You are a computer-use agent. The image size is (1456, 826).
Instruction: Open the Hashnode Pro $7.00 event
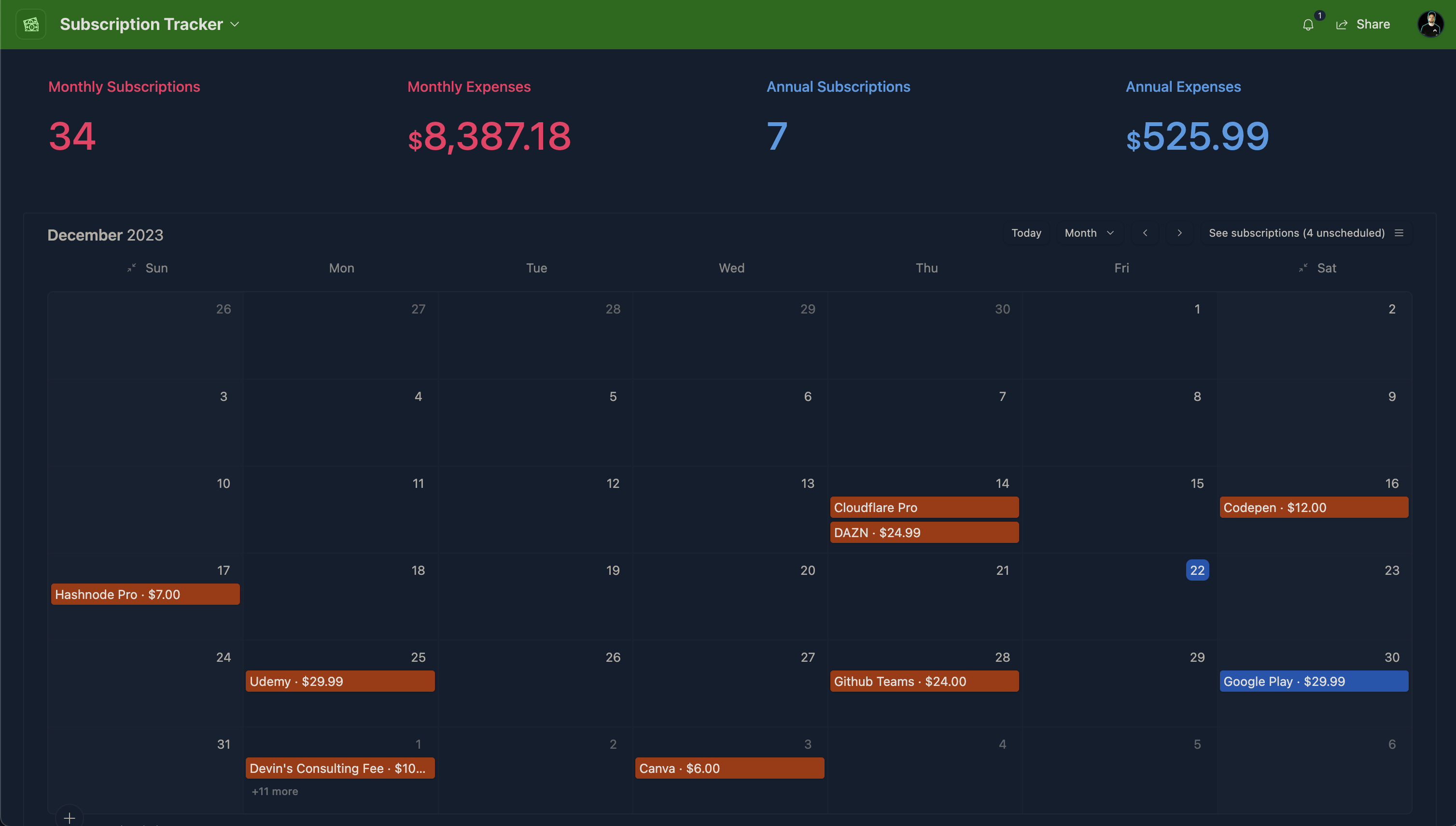click(x=145, y=594)
